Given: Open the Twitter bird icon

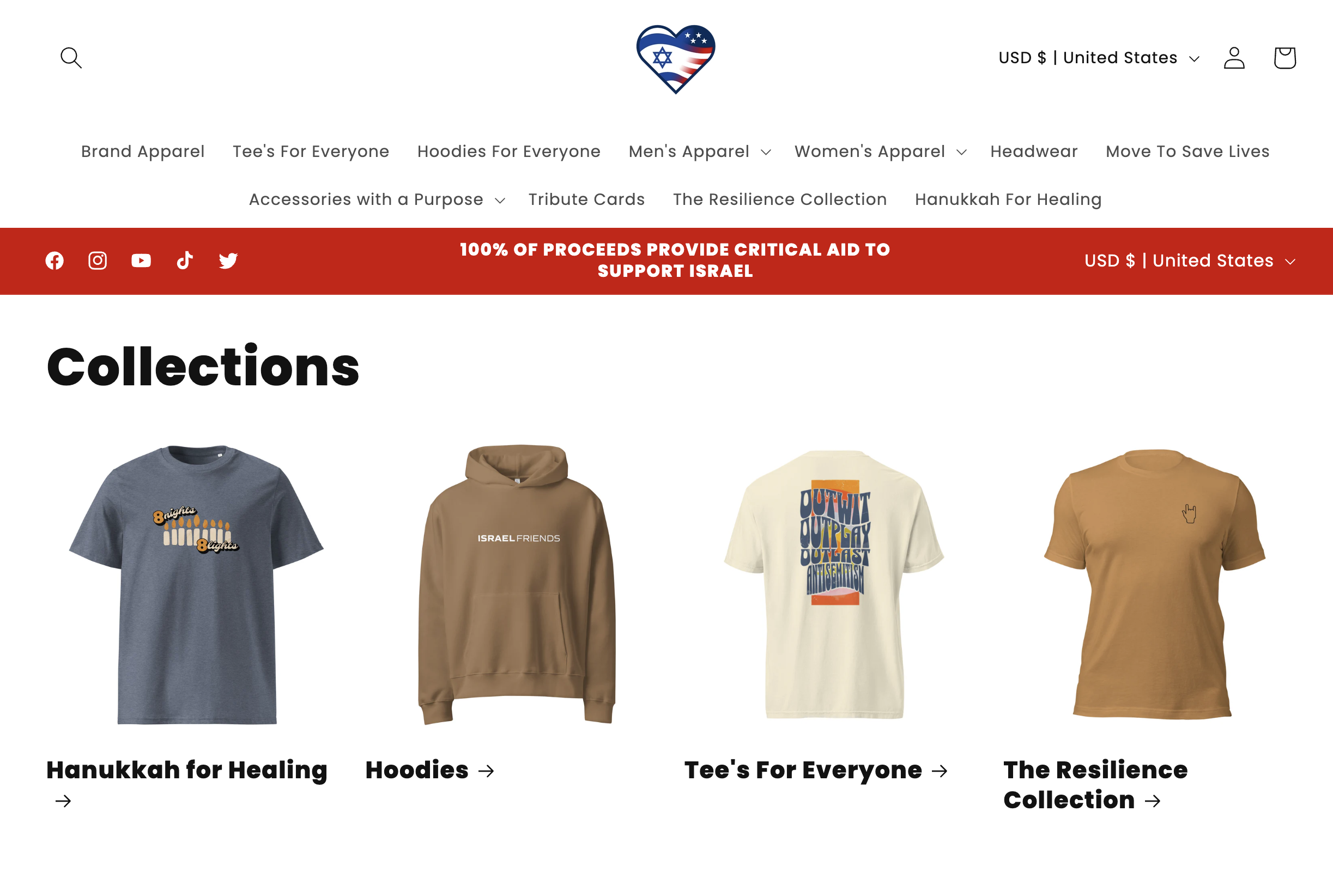Looking at the screenshot, I should 228,261.
